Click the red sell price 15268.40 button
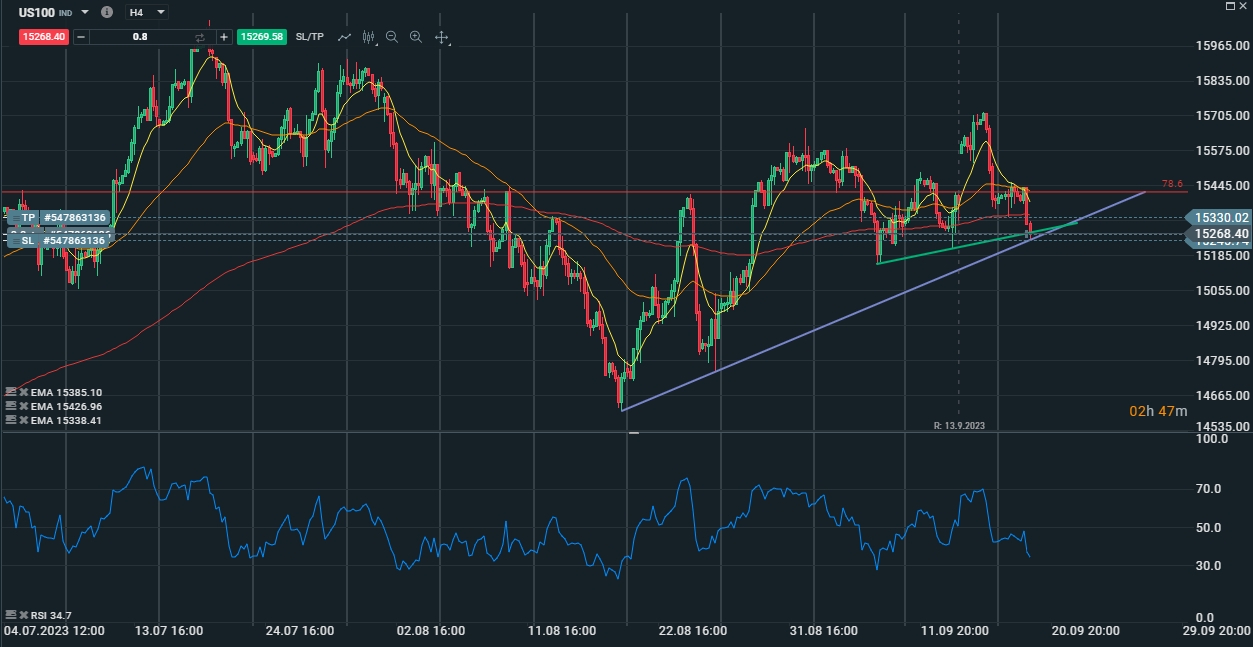Image resolution: width=1253 pixels, height=647 pixels. click(x=42, y=37)
